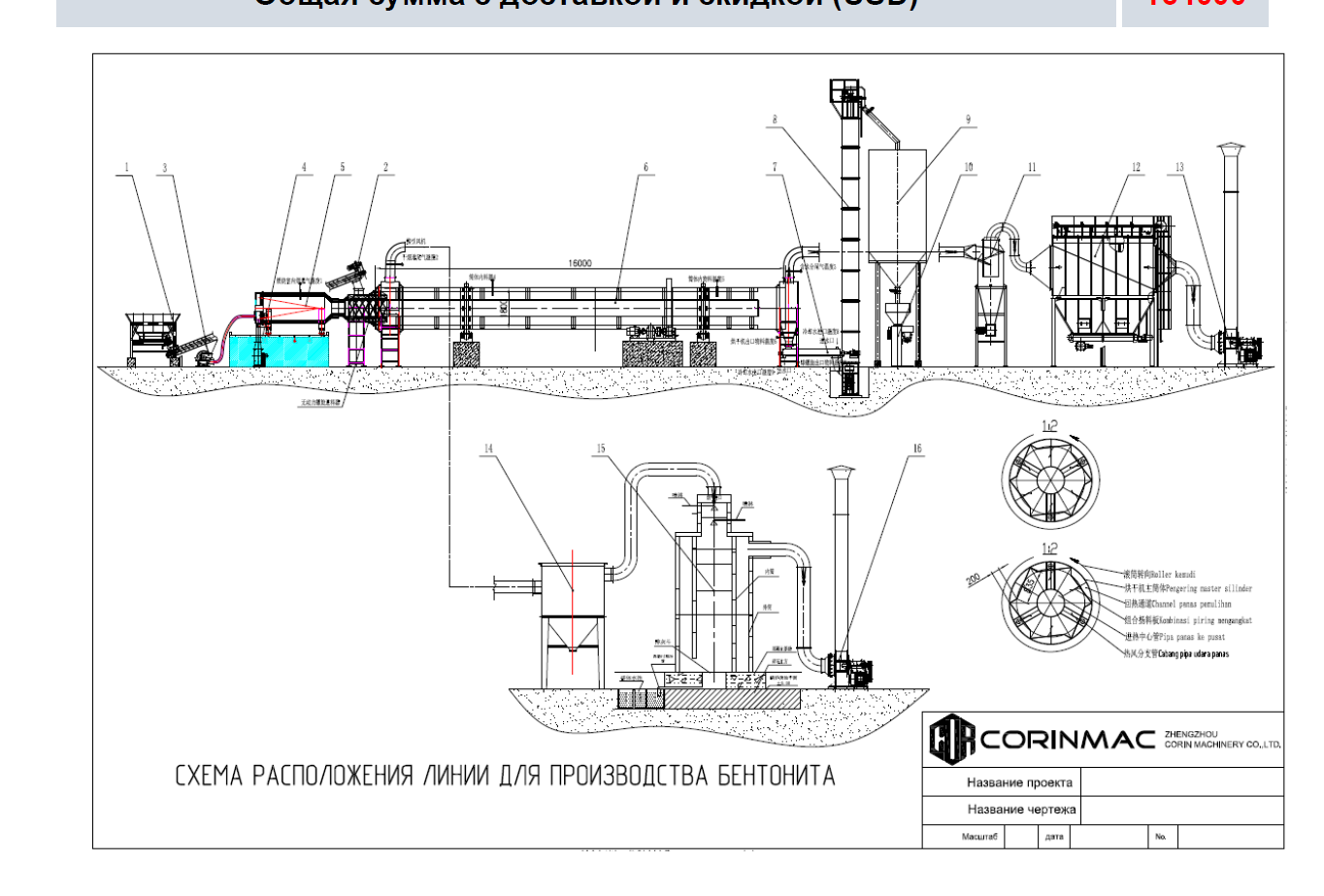This screenshot has width=1324, height=896.
Task: Select callout number 16 beside the lower chimney
Action: [916, 448]
